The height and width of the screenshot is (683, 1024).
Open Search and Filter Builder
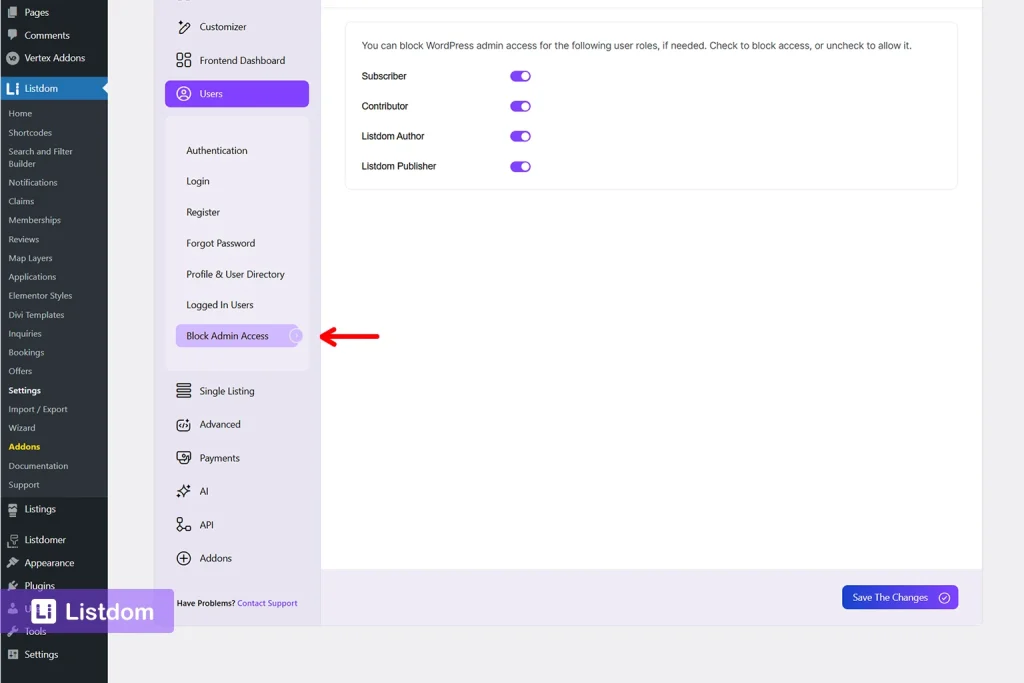pos(40,157)
